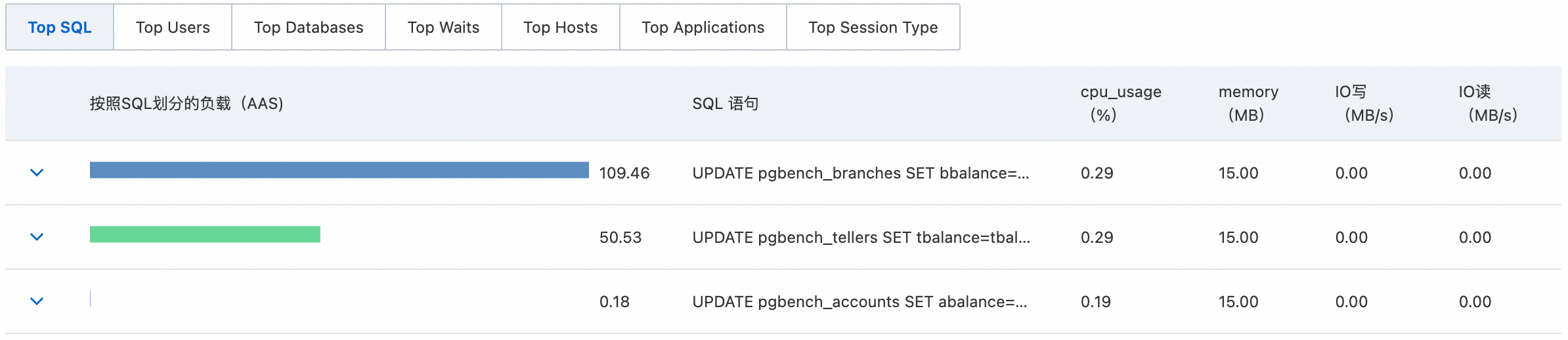Open the Top Users tab
This screenshot has height=340, width=1568.
(173, 28)
